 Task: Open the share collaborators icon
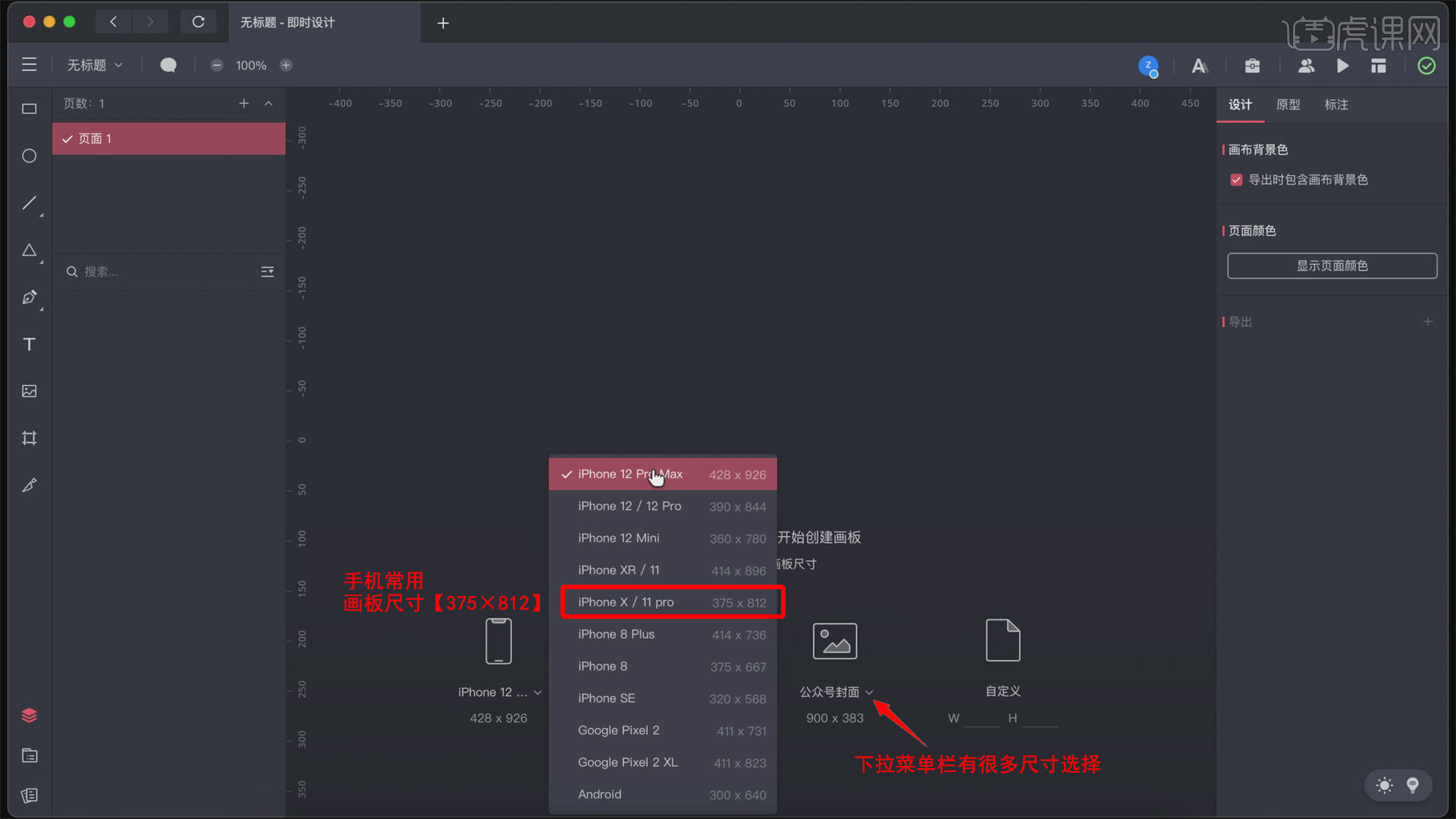[x=1306, y=66]
